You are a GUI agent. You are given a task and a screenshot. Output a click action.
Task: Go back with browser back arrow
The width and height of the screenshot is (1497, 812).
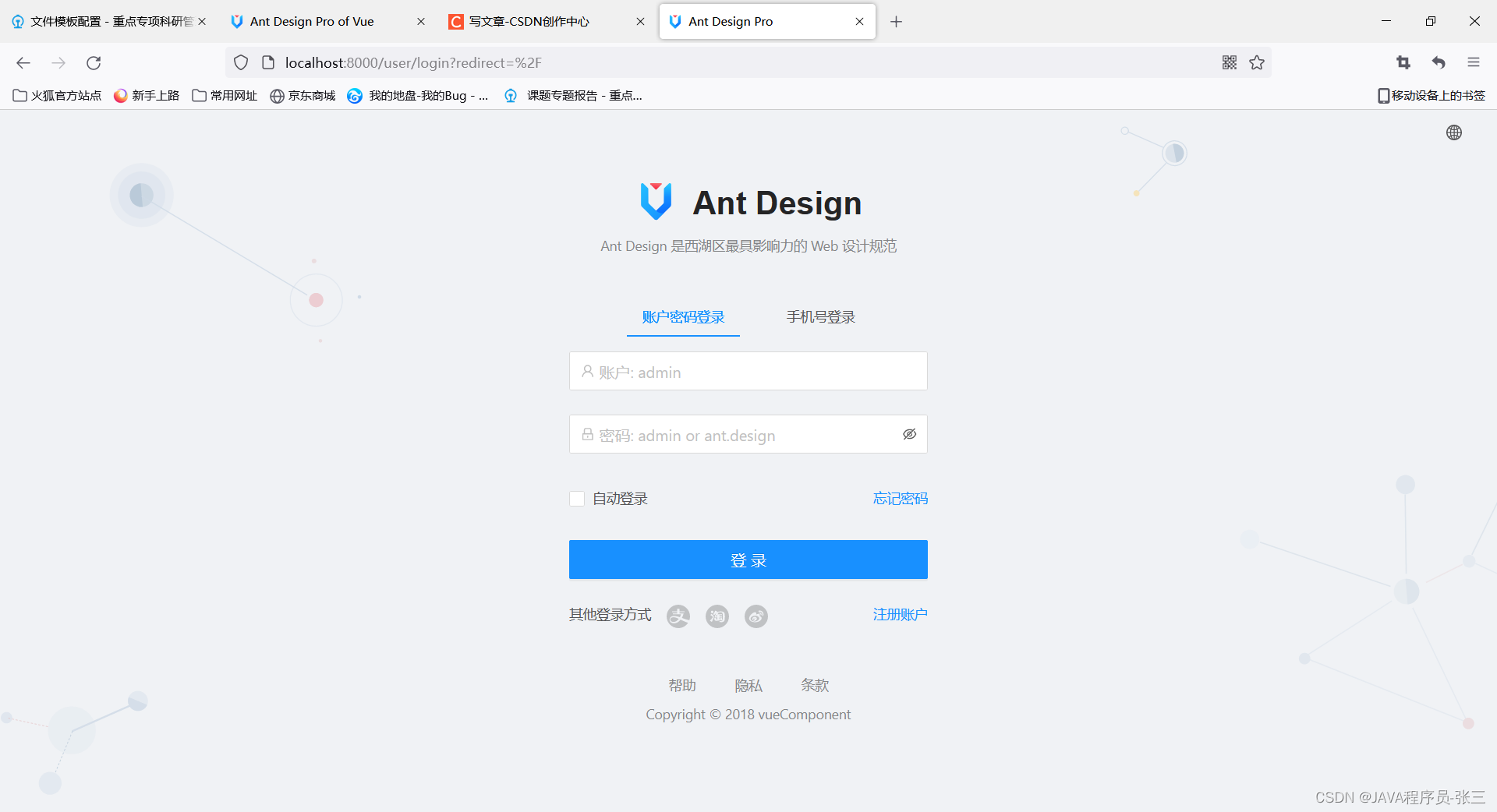(23, 62)
